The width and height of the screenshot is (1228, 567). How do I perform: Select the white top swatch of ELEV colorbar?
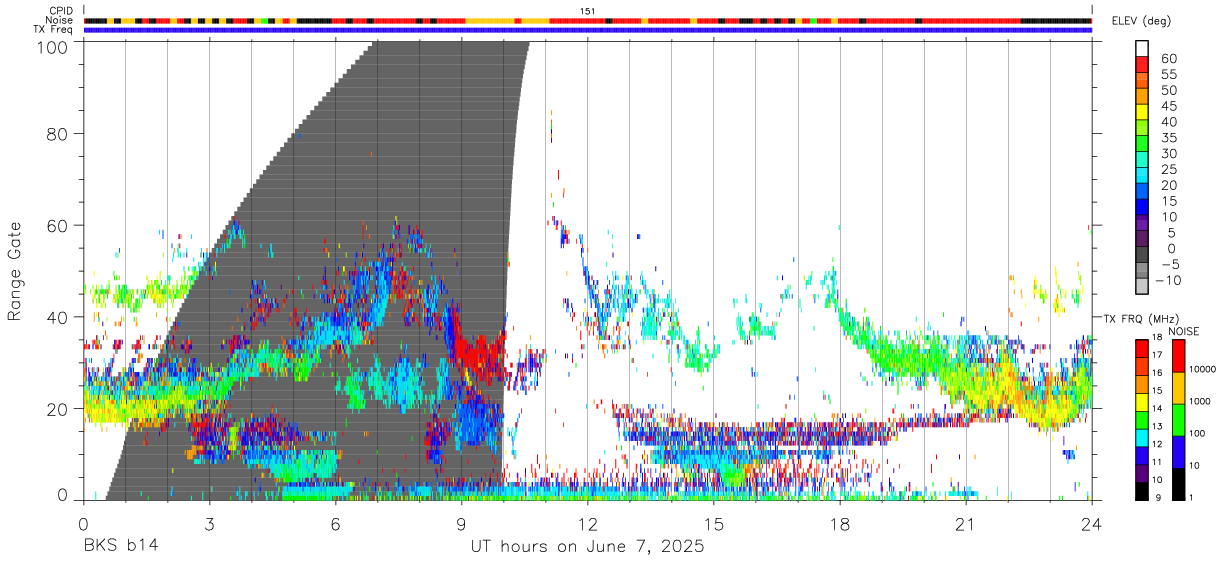click(x=1143, y=48)
